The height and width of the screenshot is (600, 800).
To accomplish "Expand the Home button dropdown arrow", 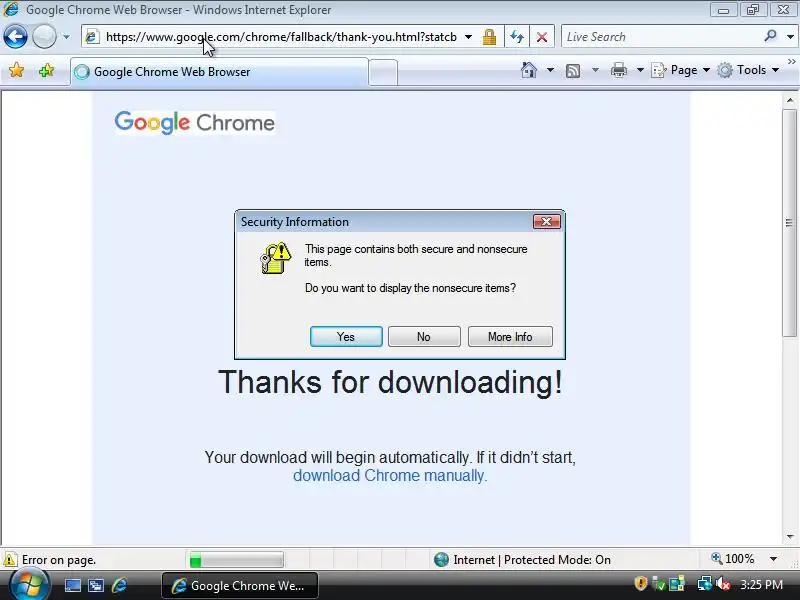I will click(551, 70).
